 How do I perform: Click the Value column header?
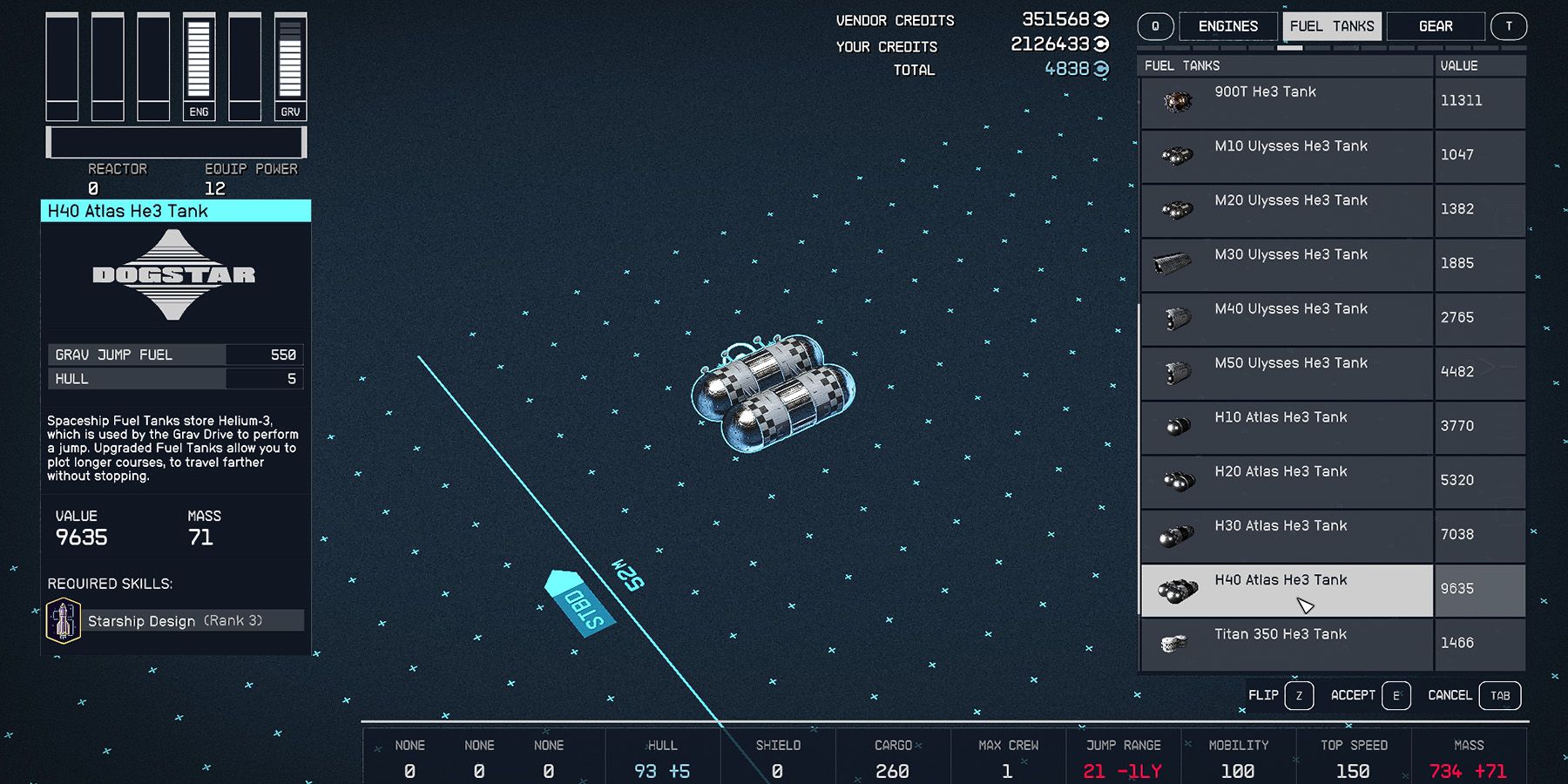pyautogui.click(x=1480, y=65)
